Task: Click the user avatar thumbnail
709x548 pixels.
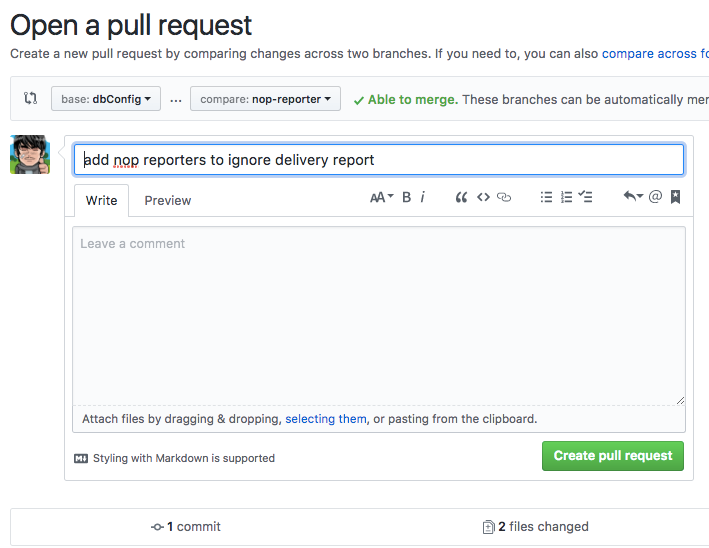Action: point(30,154)
